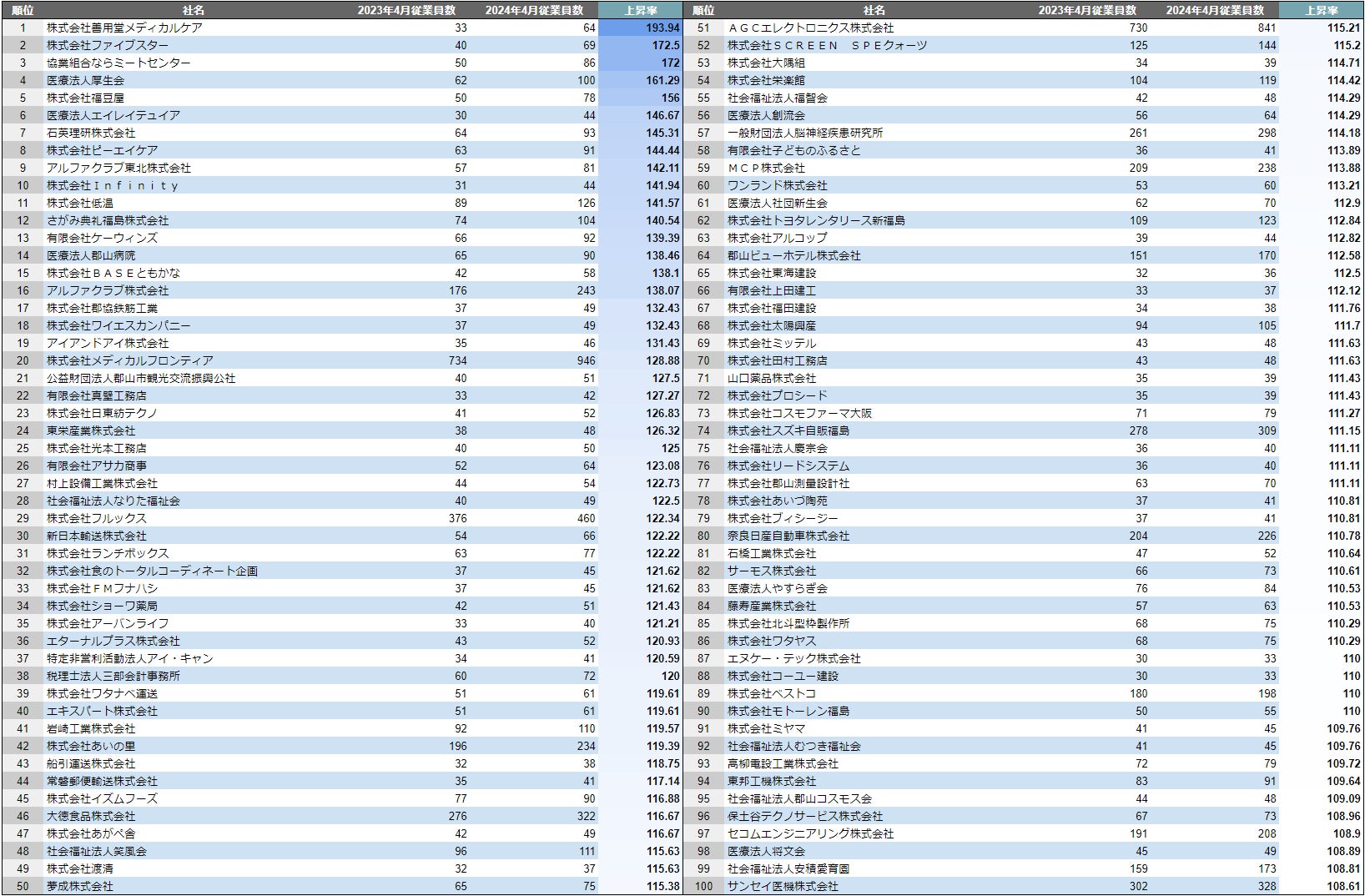Select 株式会社ワイエスカンパニー cell
Screen dimensions: 1365x896
point(118,325)
